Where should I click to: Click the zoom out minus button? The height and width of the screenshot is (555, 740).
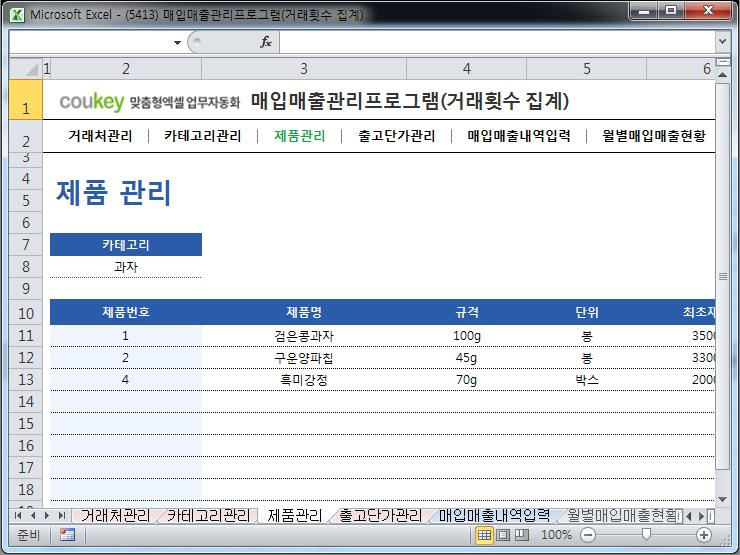(588, 535)
